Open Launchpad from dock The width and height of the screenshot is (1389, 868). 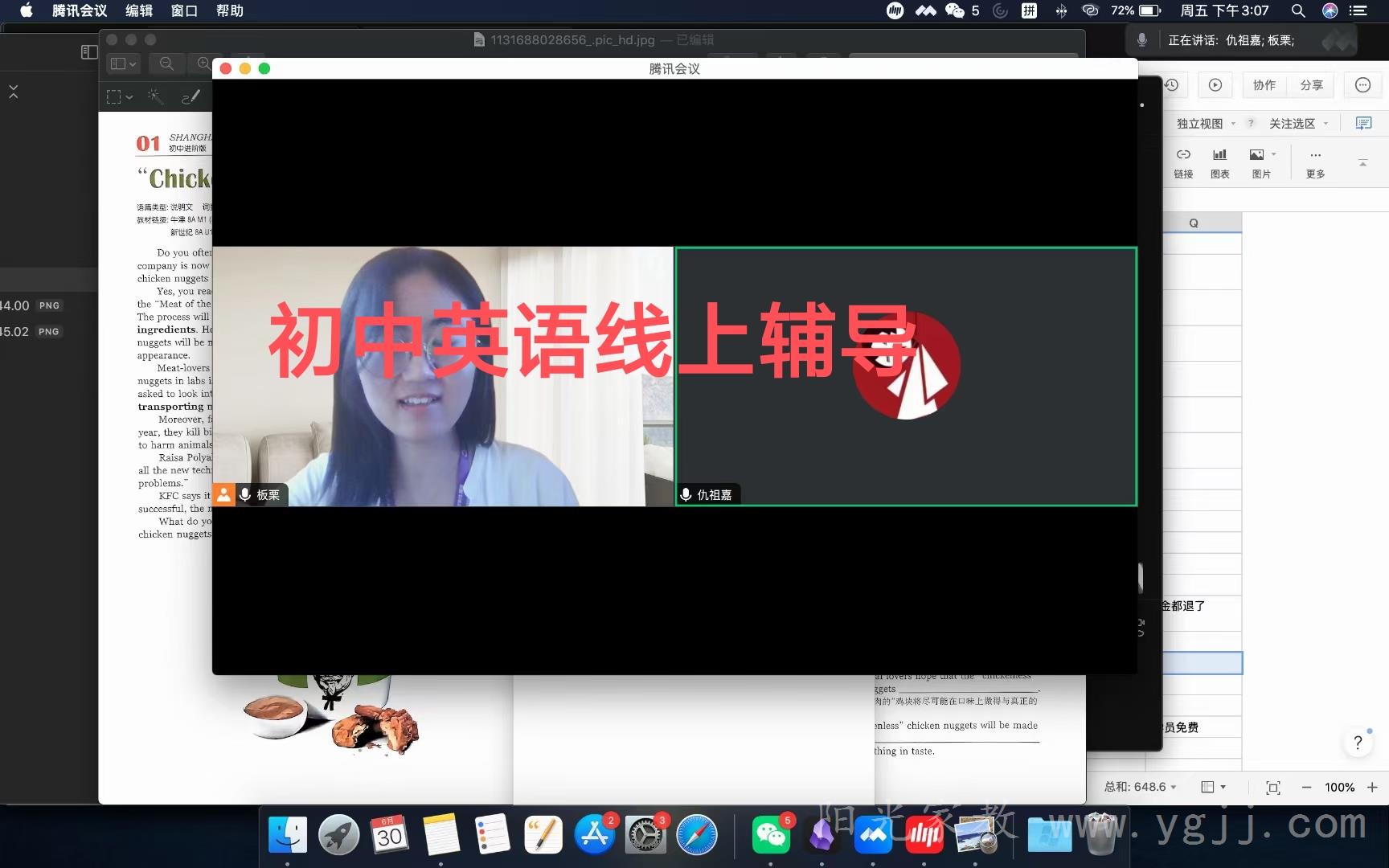point(338,836)
